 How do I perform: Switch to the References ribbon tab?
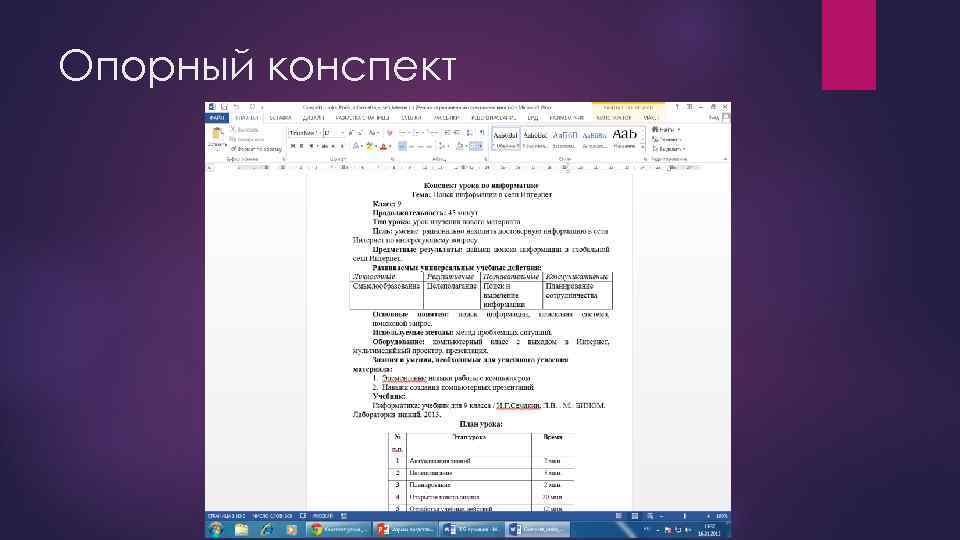(x=410, y=118)
